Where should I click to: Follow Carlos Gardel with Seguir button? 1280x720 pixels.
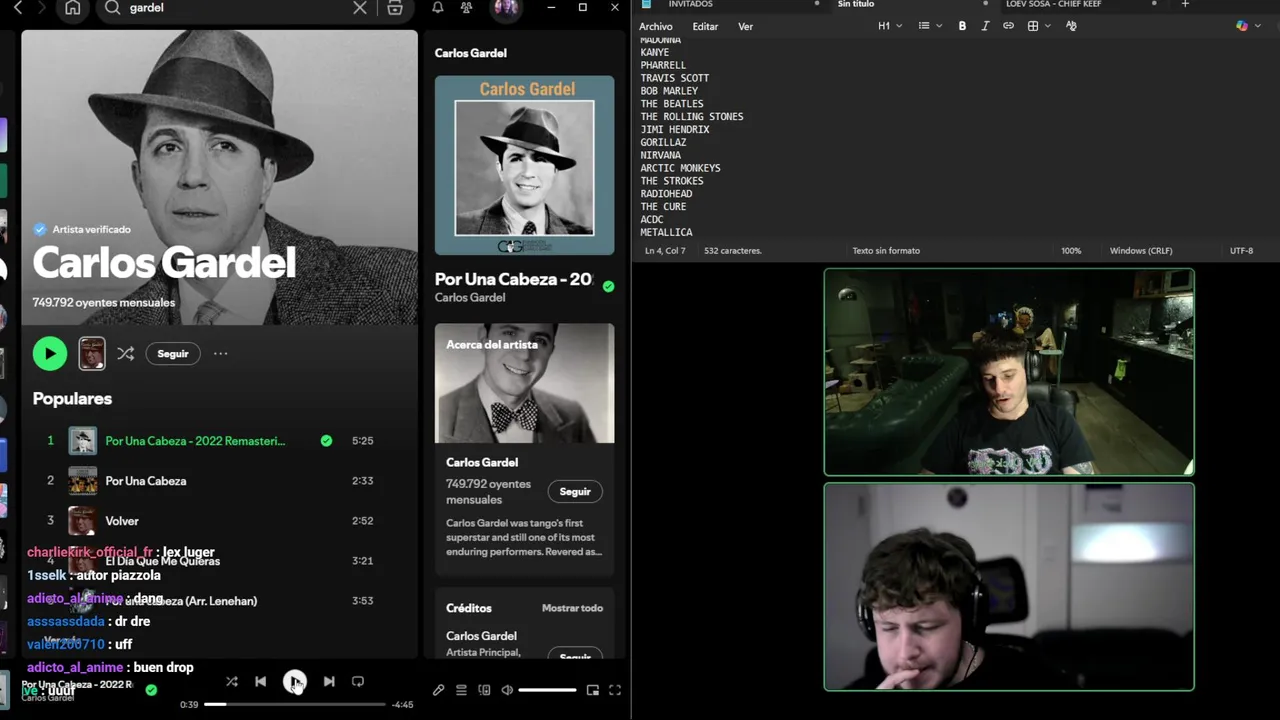173,353
